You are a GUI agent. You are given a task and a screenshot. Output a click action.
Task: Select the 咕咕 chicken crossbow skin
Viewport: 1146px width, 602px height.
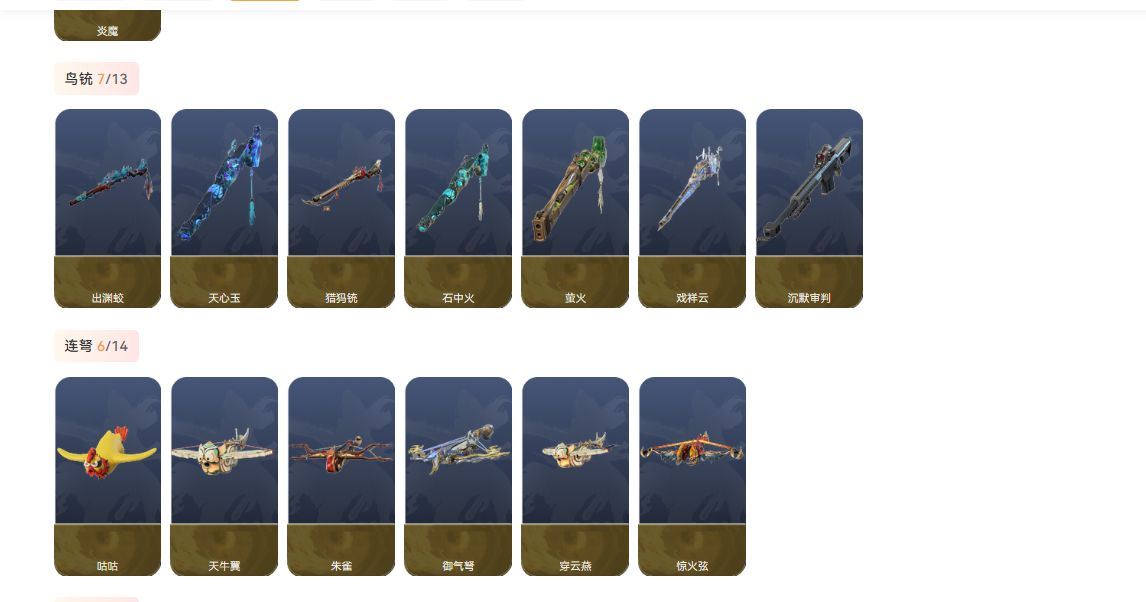pyautogui.click(x=107, y=476)
